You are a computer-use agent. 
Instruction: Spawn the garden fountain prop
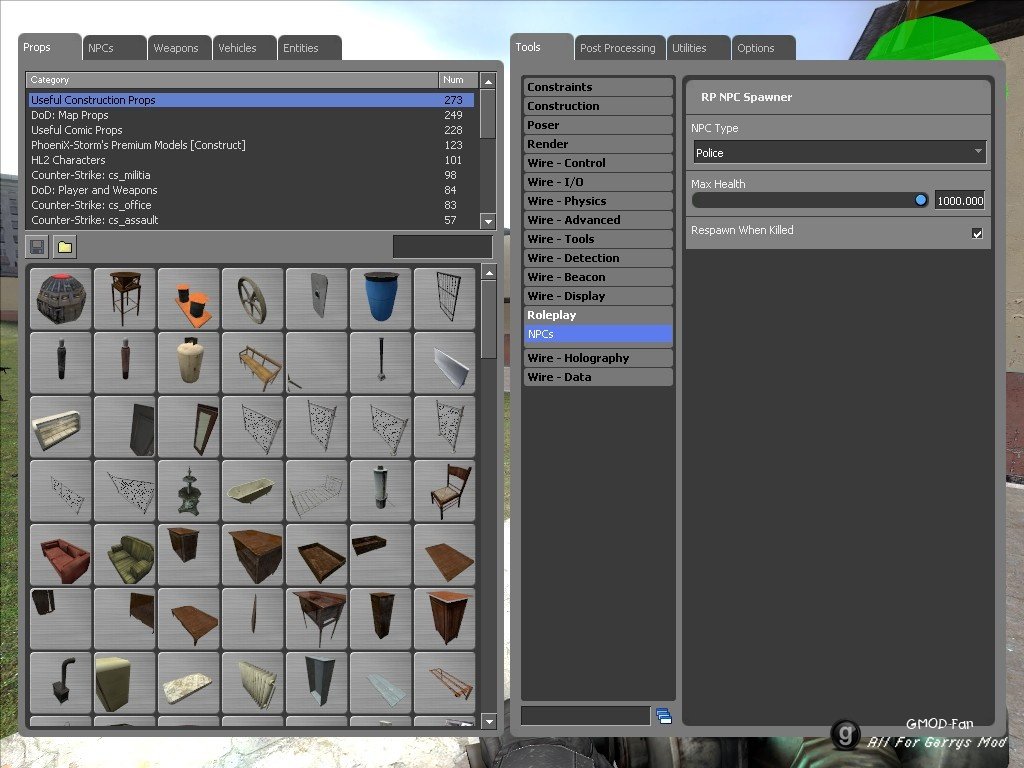pyautogui.click(x=189, y=490)
